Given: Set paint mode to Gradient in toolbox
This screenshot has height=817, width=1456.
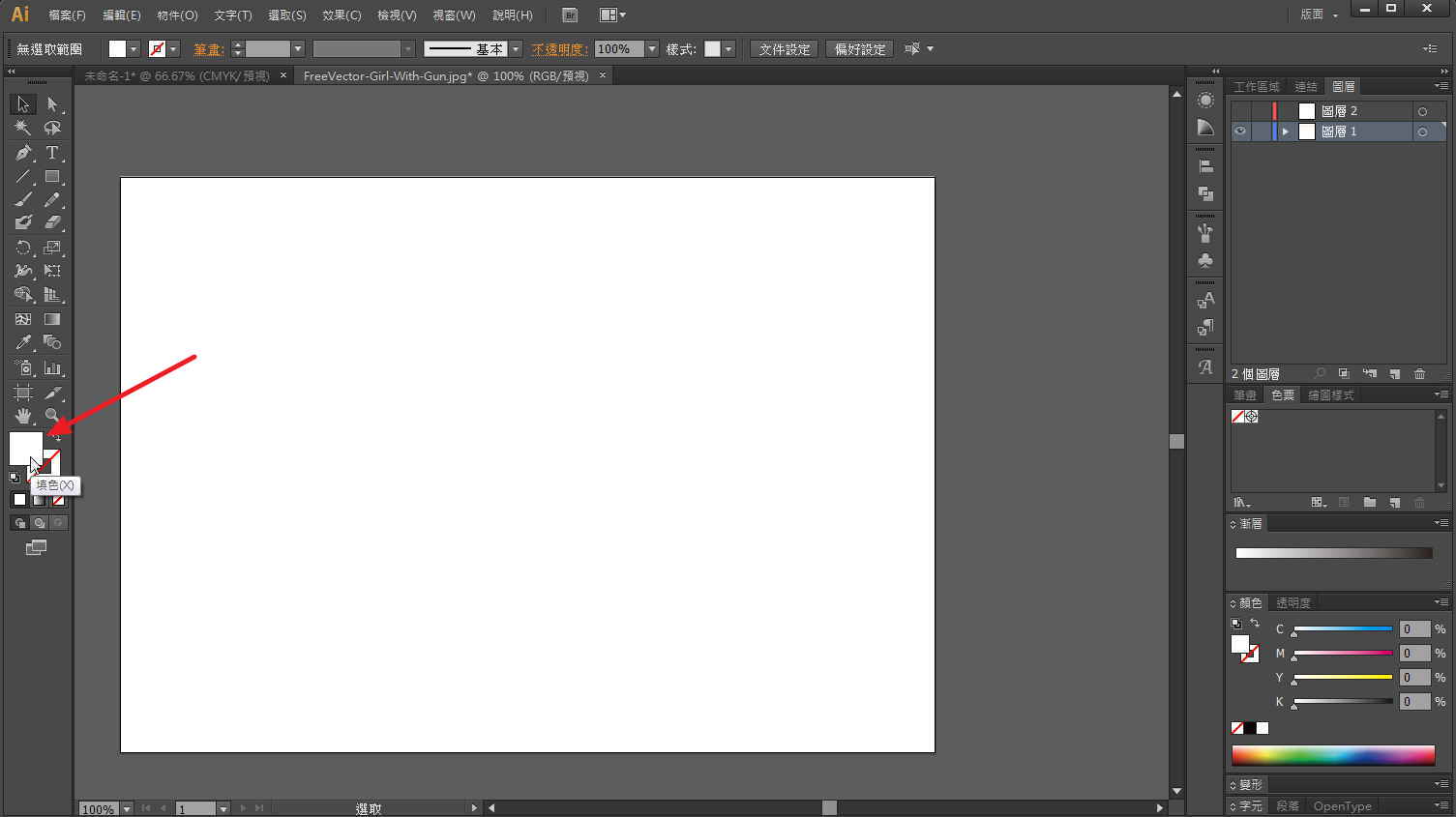Looking at the screenshot, I should (39, 500).
